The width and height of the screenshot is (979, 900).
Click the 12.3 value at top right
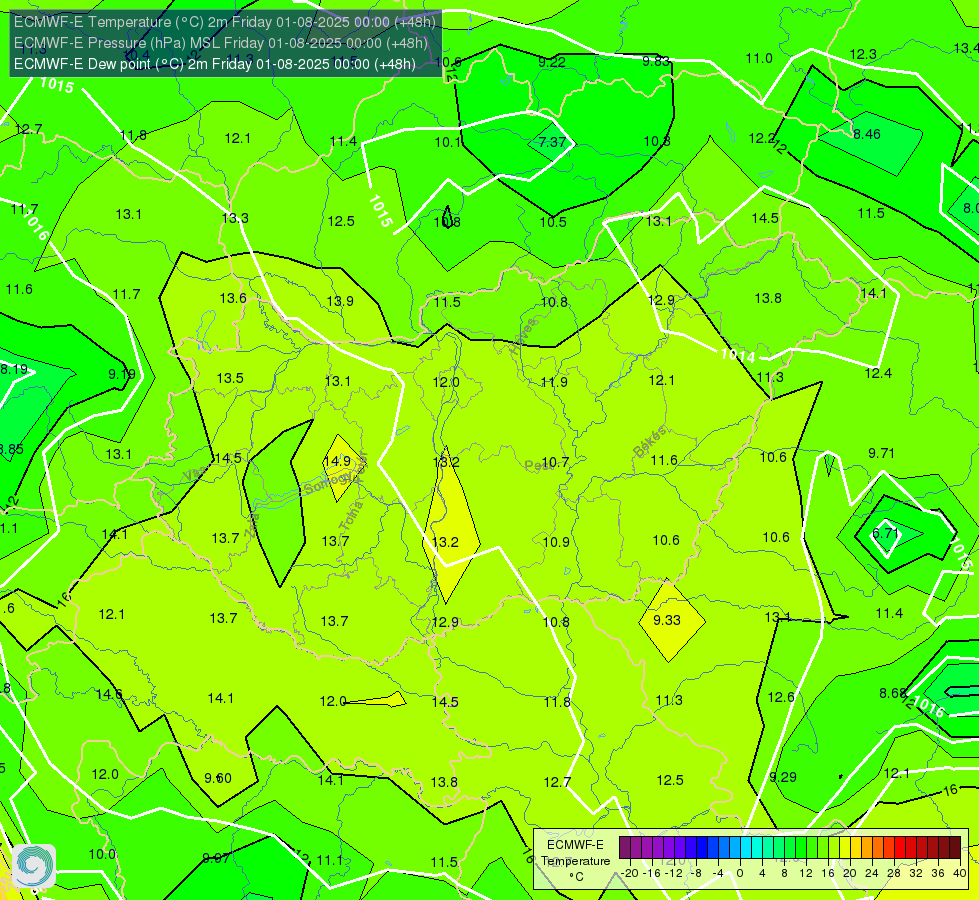pyautogui.click(x=863, y=54)
